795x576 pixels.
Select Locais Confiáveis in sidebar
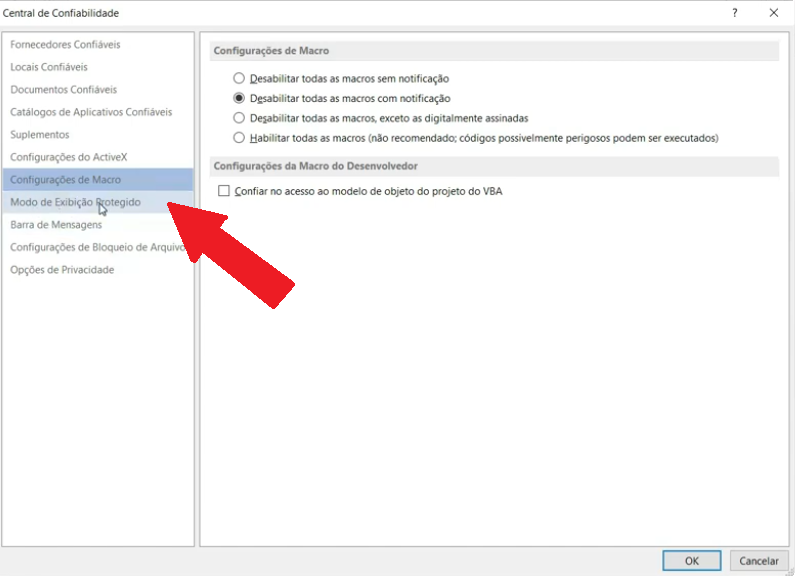point(49,67)
